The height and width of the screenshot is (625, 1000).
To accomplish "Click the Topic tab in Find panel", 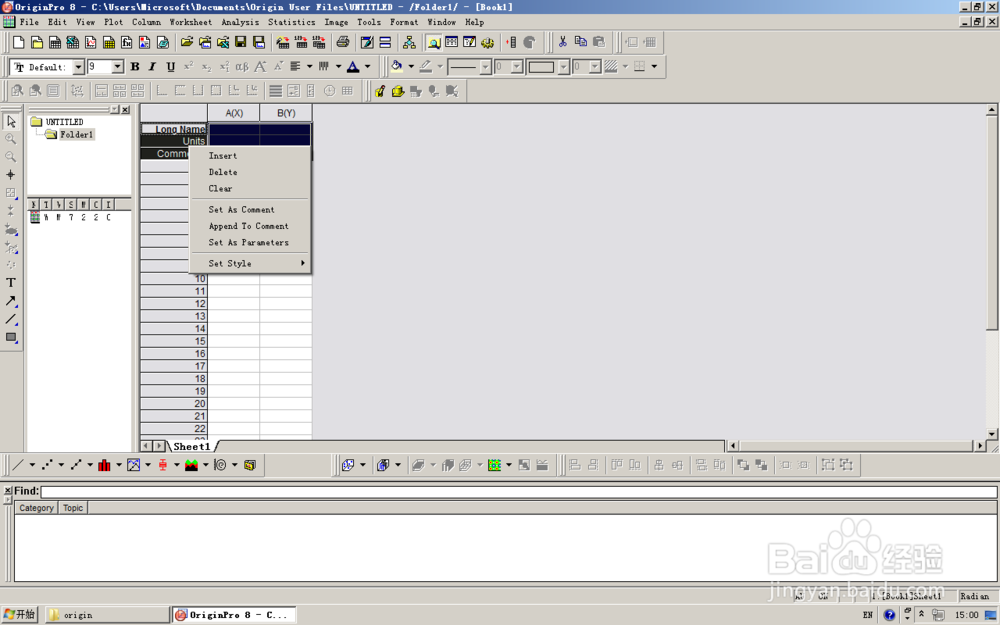I will pyautogui.click(x=73, y=508).
